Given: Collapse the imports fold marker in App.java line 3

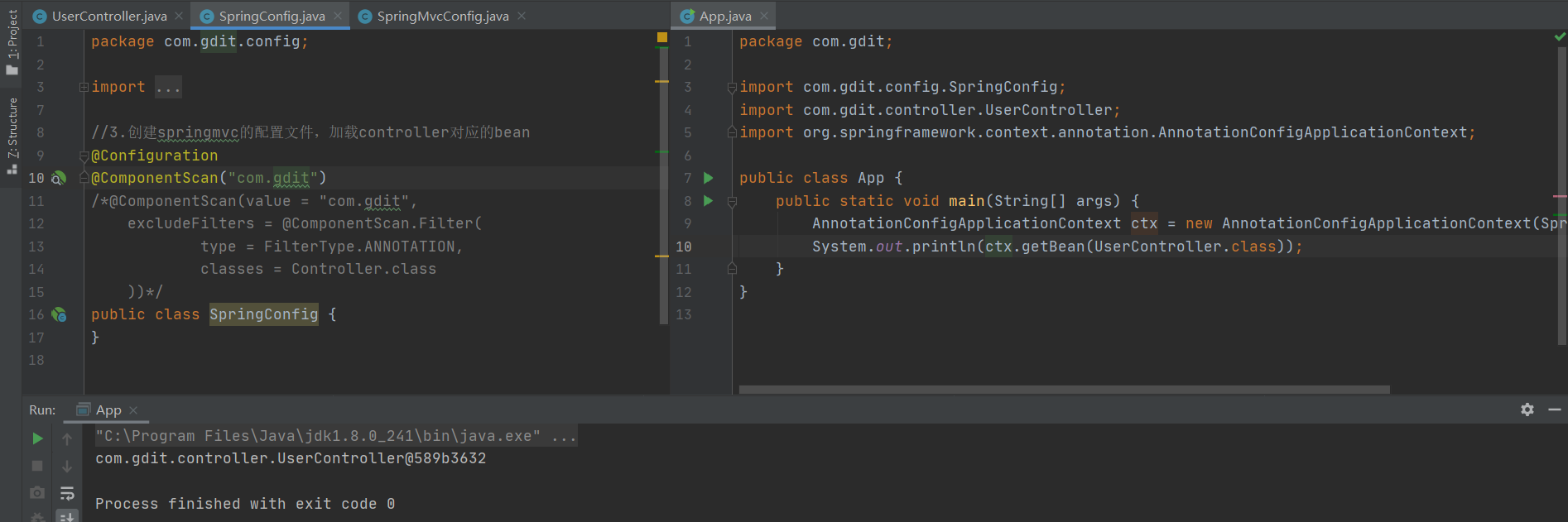Looking at the screenshot, I should 732,87.
